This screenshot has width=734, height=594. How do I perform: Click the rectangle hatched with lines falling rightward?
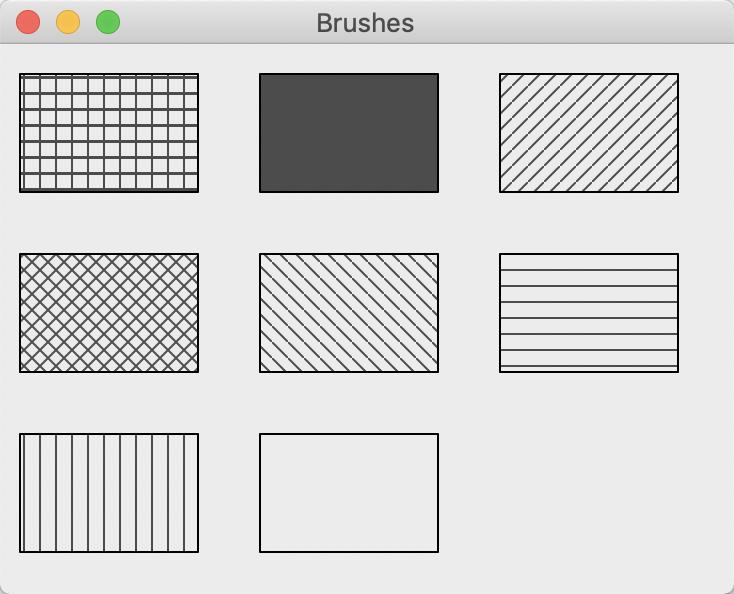pos(349,313)
